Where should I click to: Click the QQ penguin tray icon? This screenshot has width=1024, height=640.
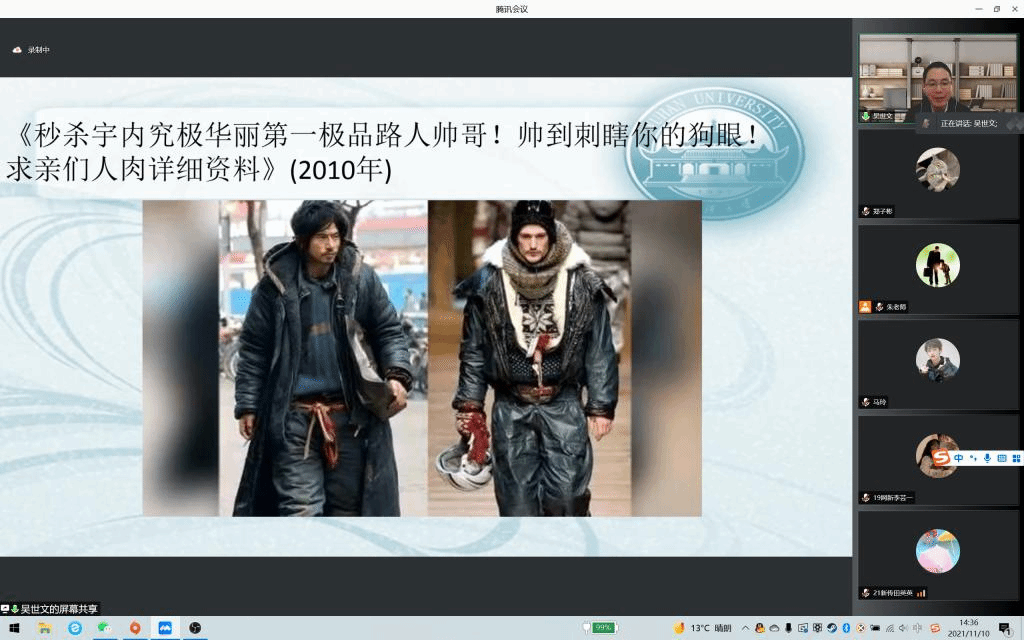pos(760,628)
